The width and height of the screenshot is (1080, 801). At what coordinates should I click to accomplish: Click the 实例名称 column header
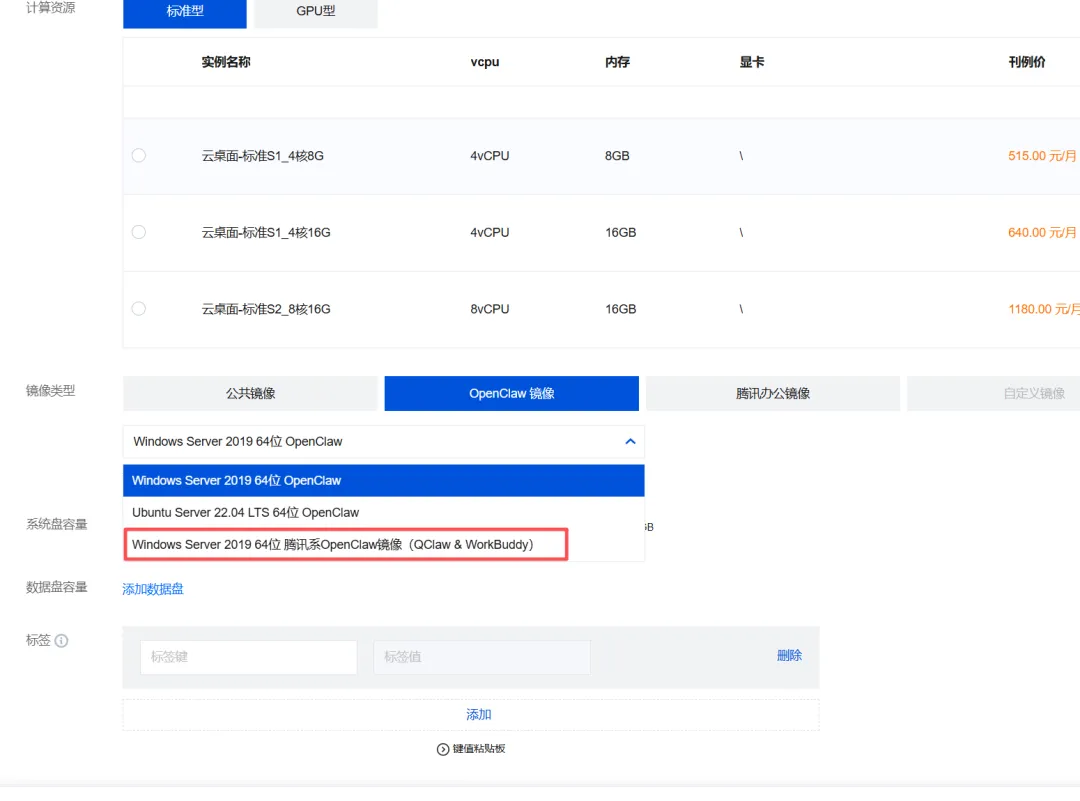226,62
